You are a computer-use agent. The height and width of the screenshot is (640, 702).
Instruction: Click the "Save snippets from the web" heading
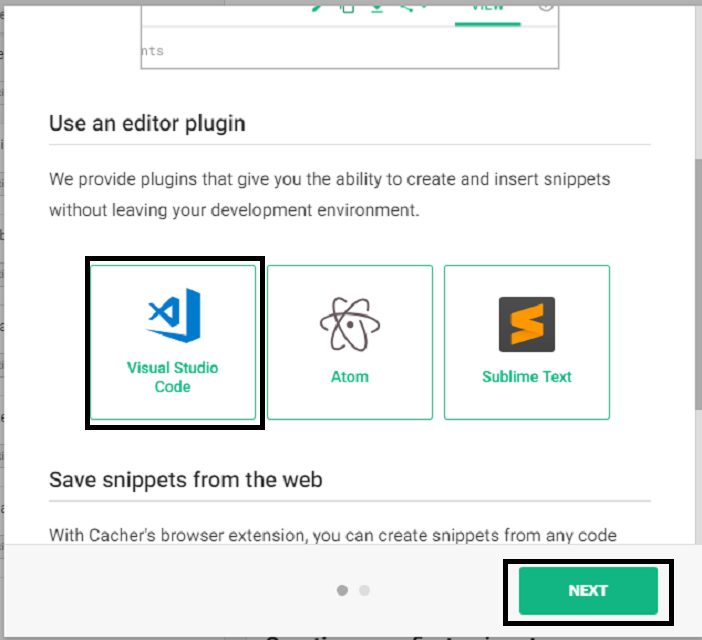coord(185,480)
